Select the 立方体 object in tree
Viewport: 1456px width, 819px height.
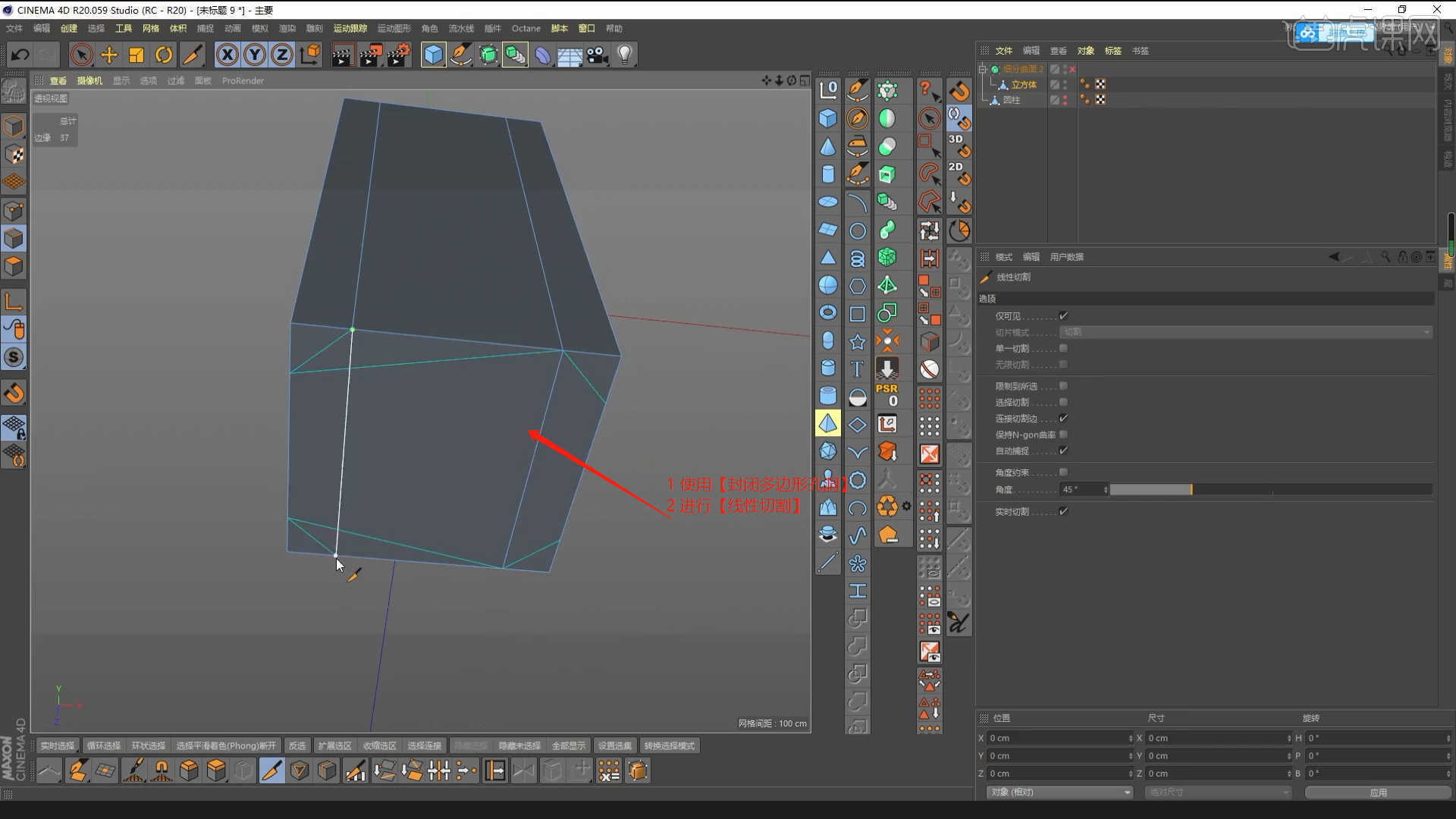click(1023, 84)
